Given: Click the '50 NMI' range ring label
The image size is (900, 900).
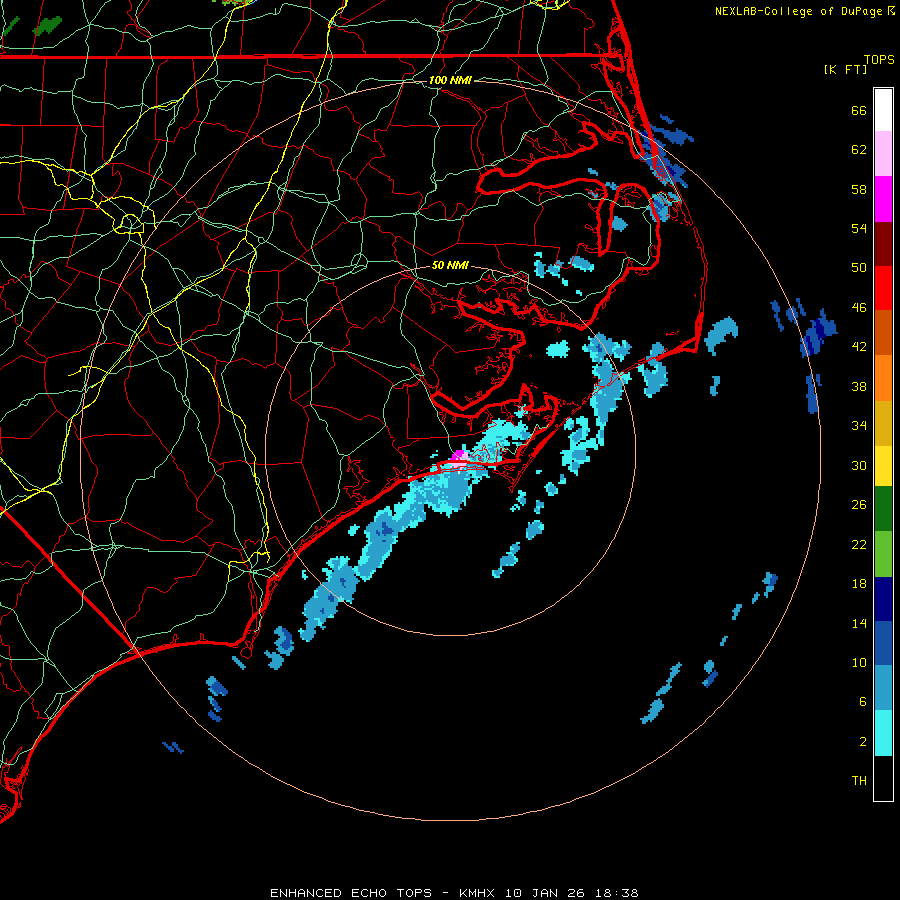Looking at the screenshot, I should [x=450, y=265].
